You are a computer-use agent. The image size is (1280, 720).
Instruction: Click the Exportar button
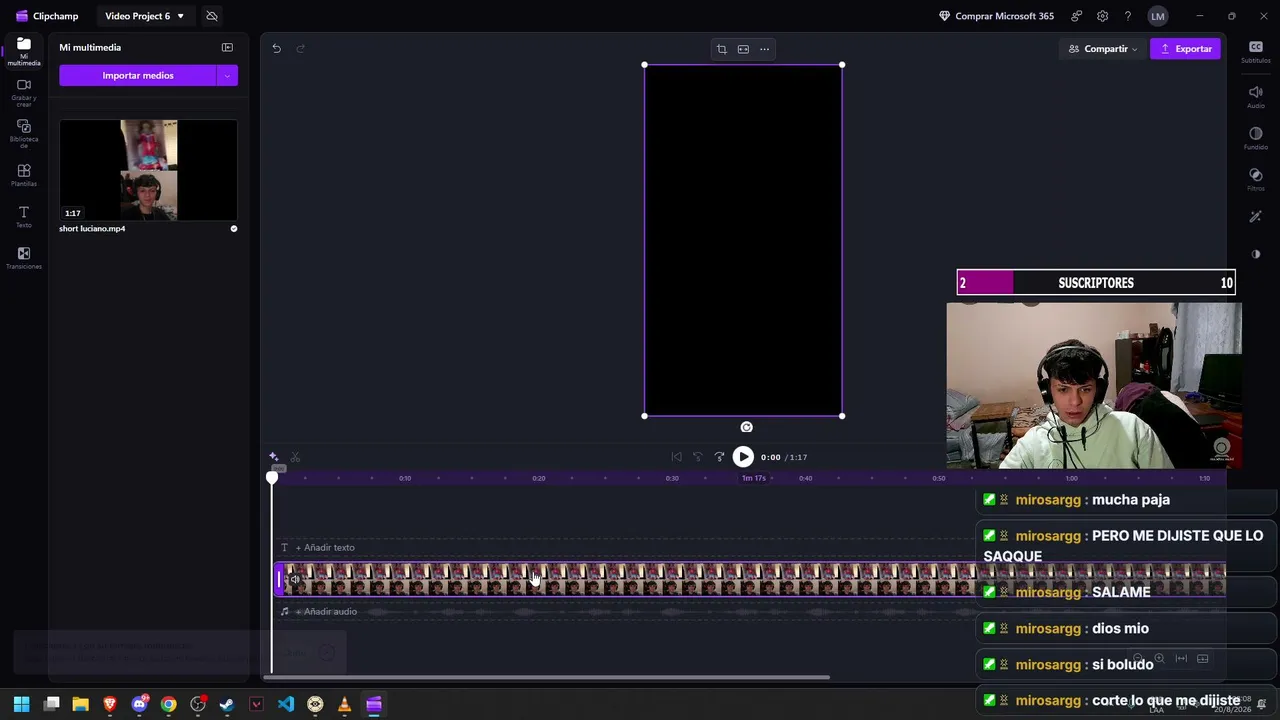[x=1186, y=49]
